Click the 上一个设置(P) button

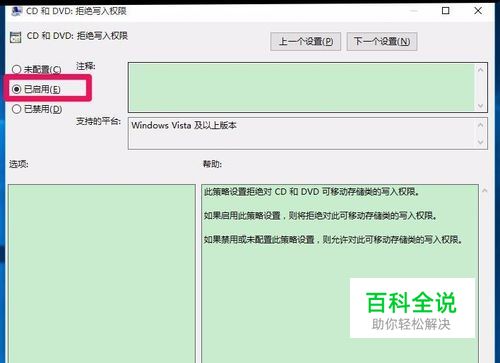tap(305, 42)
